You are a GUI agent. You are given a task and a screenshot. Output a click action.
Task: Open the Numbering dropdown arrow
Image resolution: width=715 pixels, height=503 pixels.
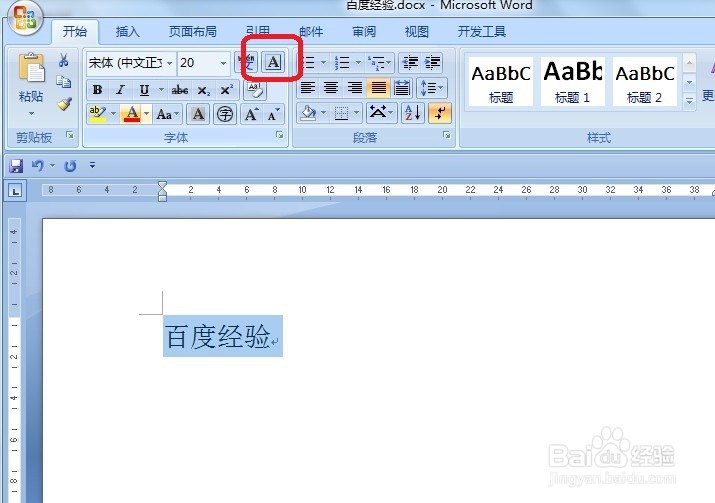(x=358, y=62)
